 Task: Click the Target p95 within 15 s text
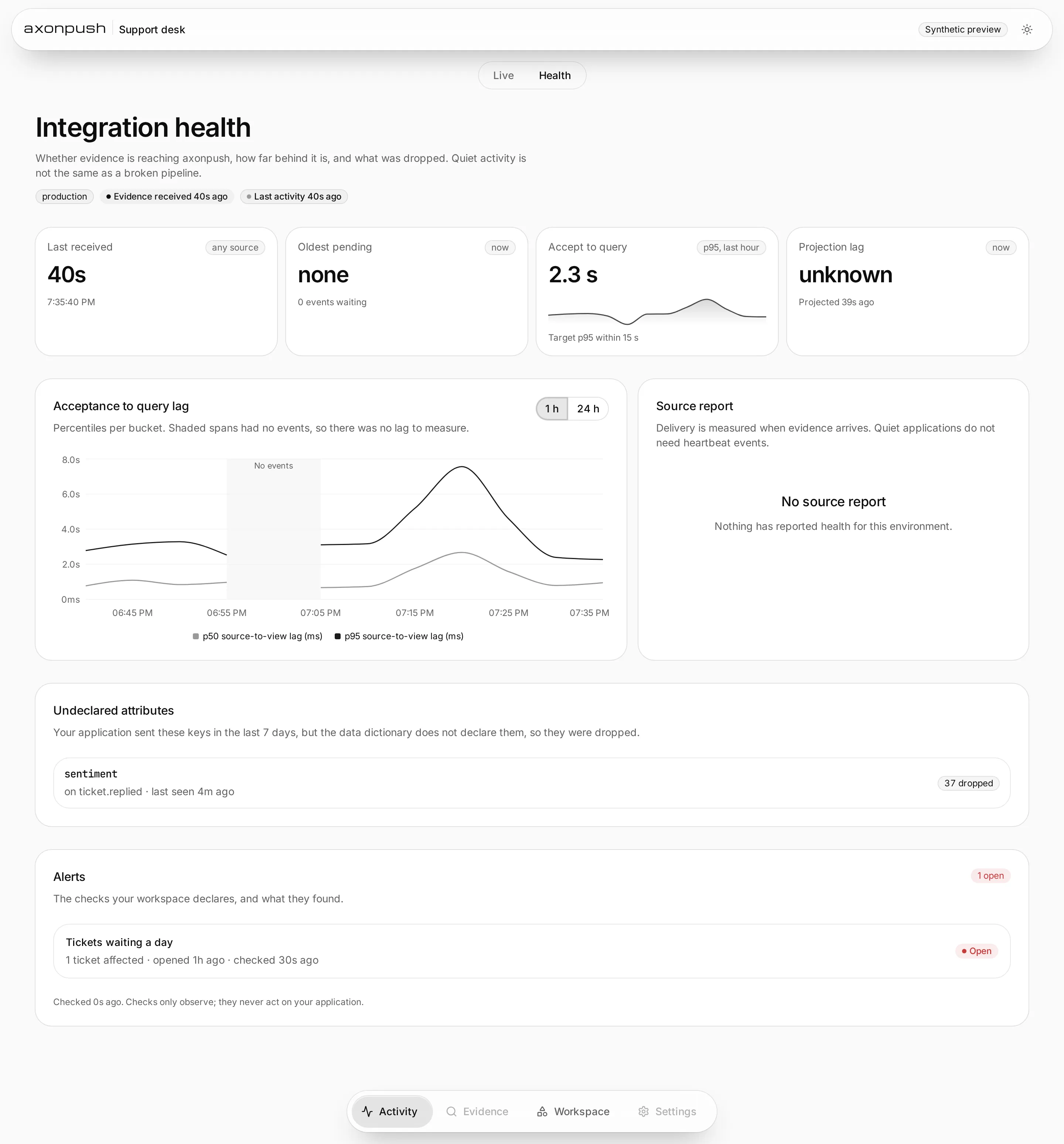coord(593,338)
